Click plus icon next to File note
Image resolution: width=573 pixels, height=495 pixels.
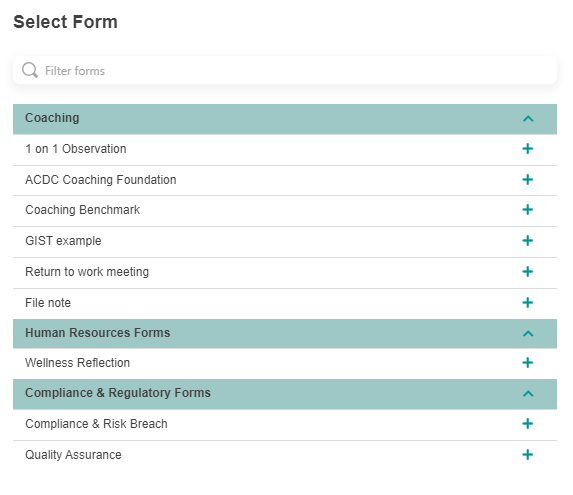pyautogui.click(x=527, y=302)
